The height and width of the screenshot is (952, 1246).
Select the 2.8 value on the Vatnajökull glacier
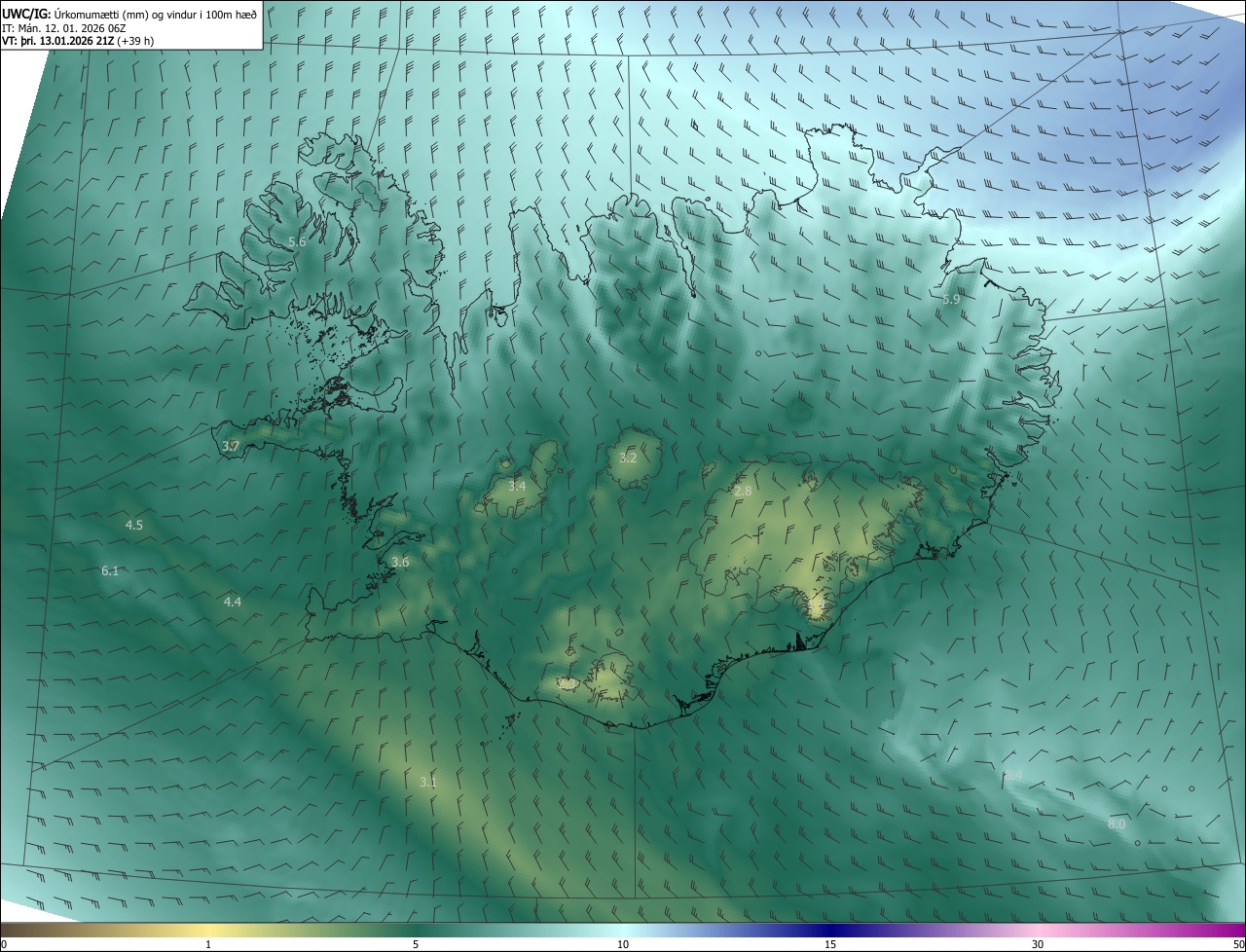[x=743, y=492]
